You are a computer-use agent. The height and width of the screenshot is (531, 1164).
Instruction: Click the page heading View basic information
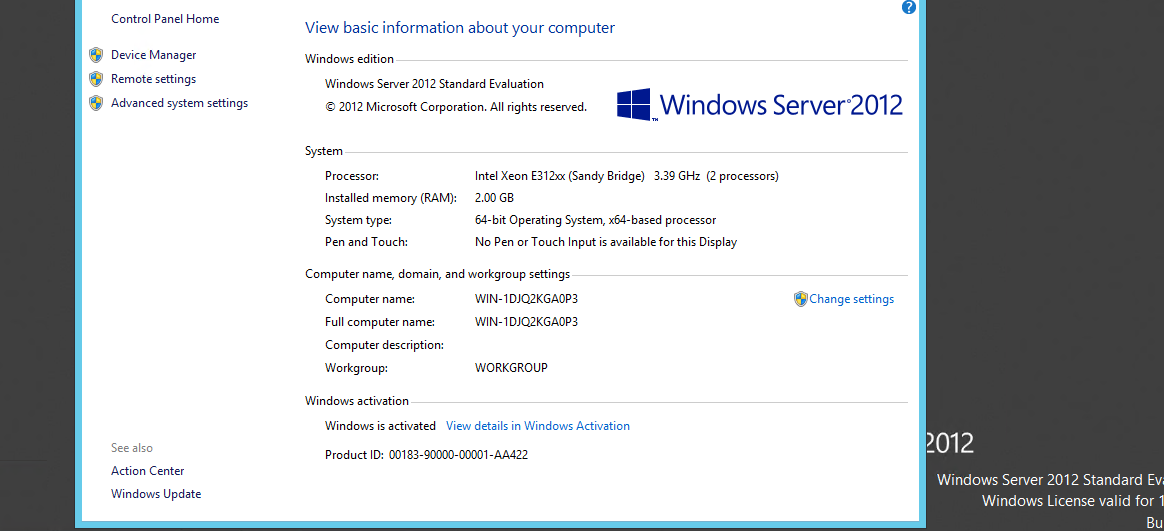click(x=460, y=28)
